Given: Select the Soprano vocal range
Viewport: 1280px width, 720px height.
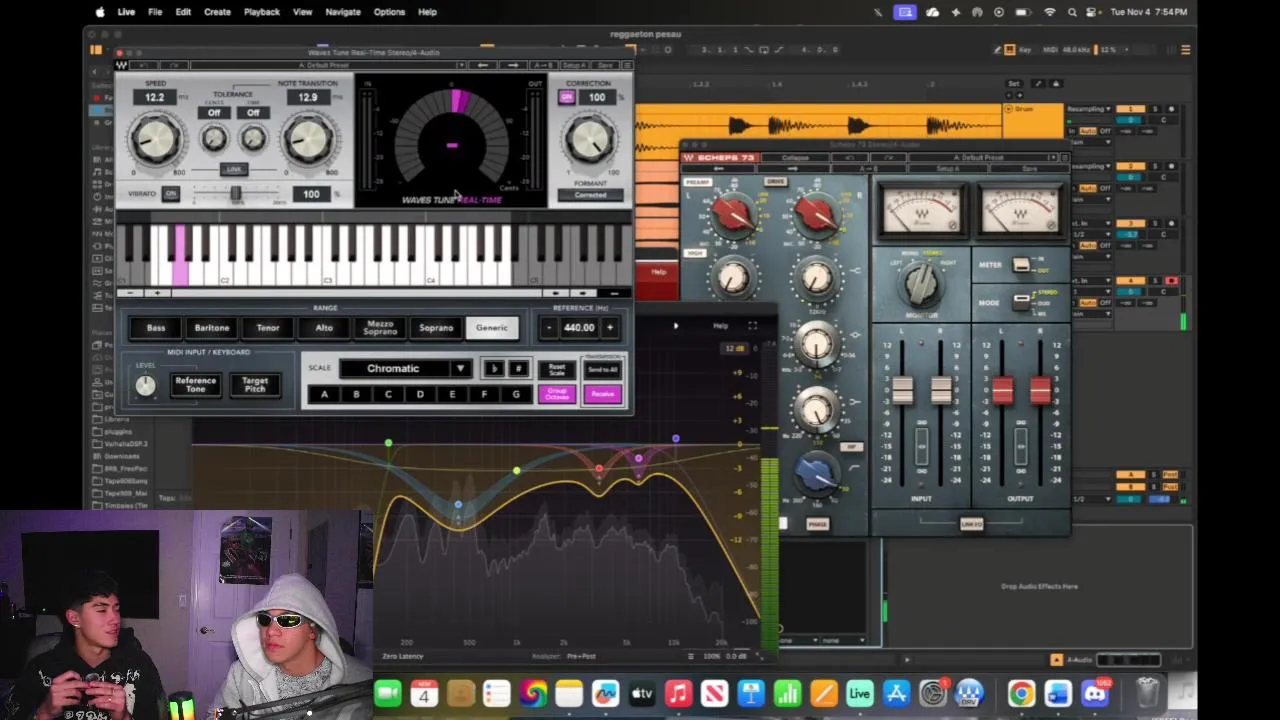Looking at the screenshot, I should pyautogui.click(x=436, y=328).
